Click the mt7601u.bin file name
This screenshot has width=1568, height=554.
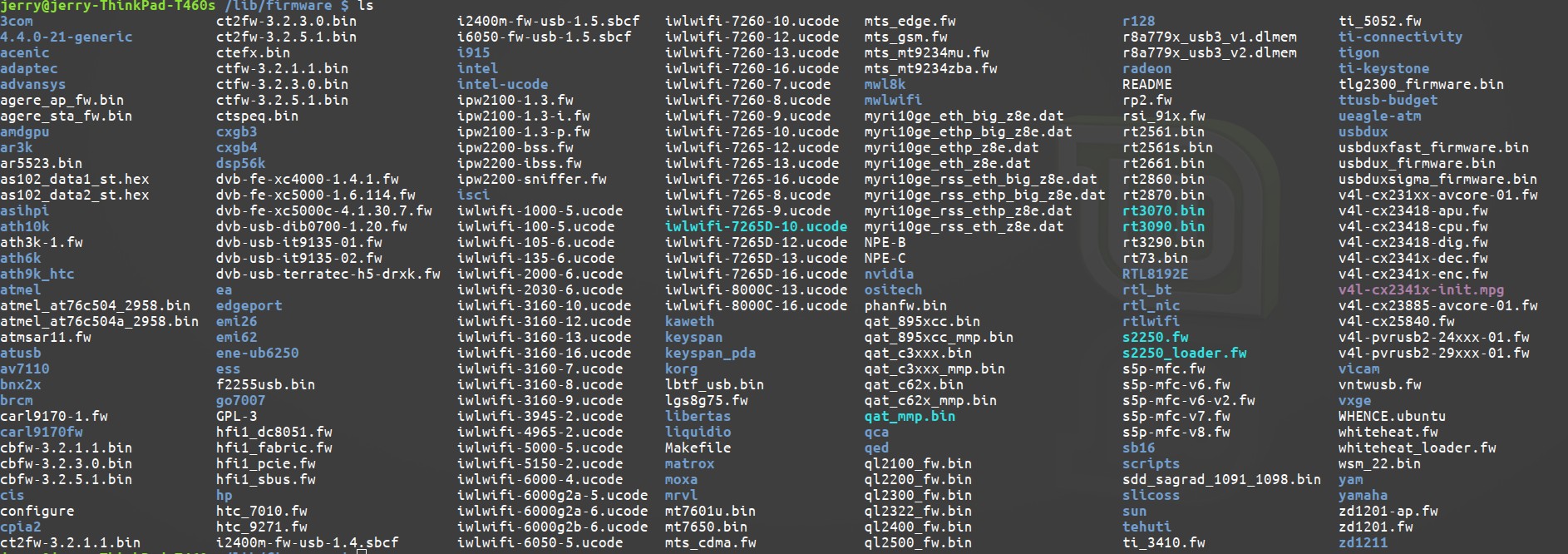point(710,511)
